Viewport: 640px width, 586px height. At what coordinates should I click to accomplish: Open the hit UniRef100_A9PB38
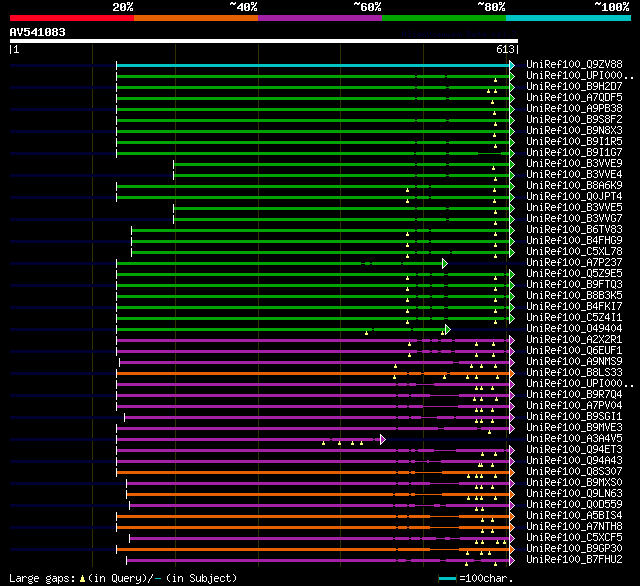pos(574,109)
